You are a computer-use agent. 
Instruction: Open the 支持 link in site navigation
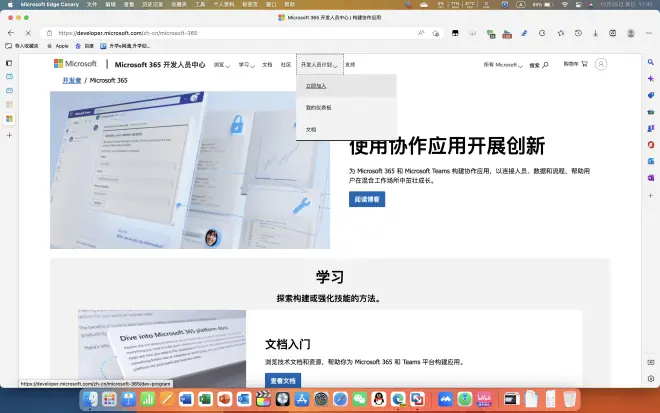(x=350, y=65)
